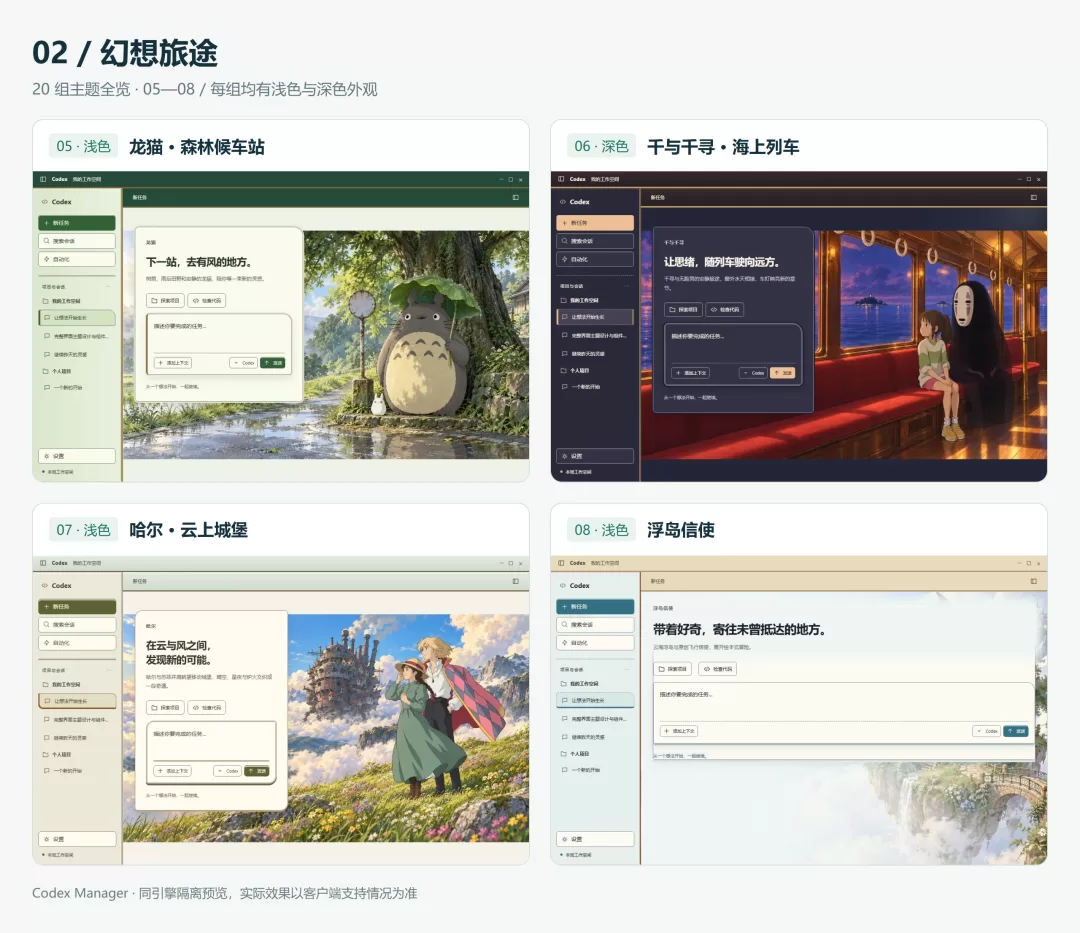The height and width of the screenshot is (933, 1080).
Task: Toggle sidebar icon in preview 08 title bar
Action: 561,563
